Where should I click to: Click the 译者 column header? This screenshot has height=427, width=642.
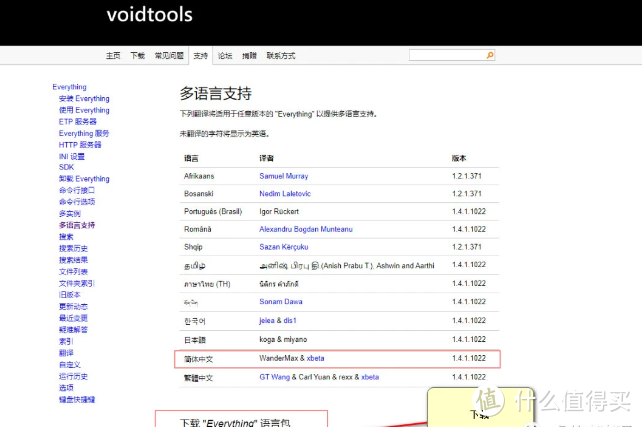[x=267, y=158]
